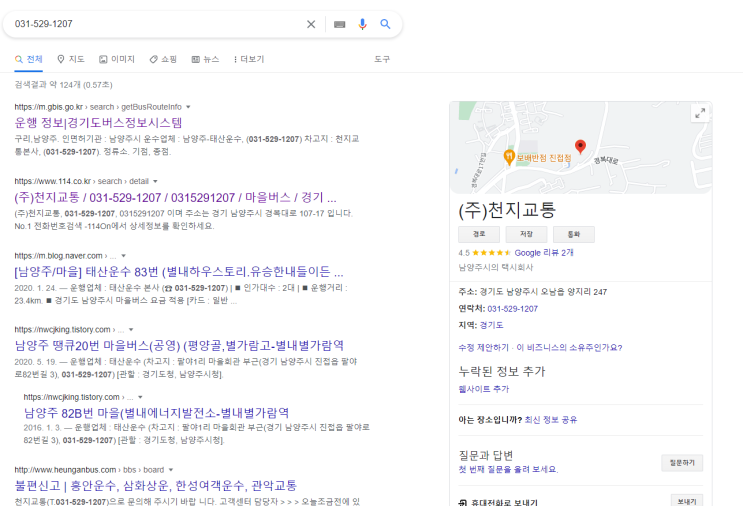Image resolution: width=743 pixels, height=506 pixels.
Task: Open the 도구 search tools
Action: tap(382, 59)
